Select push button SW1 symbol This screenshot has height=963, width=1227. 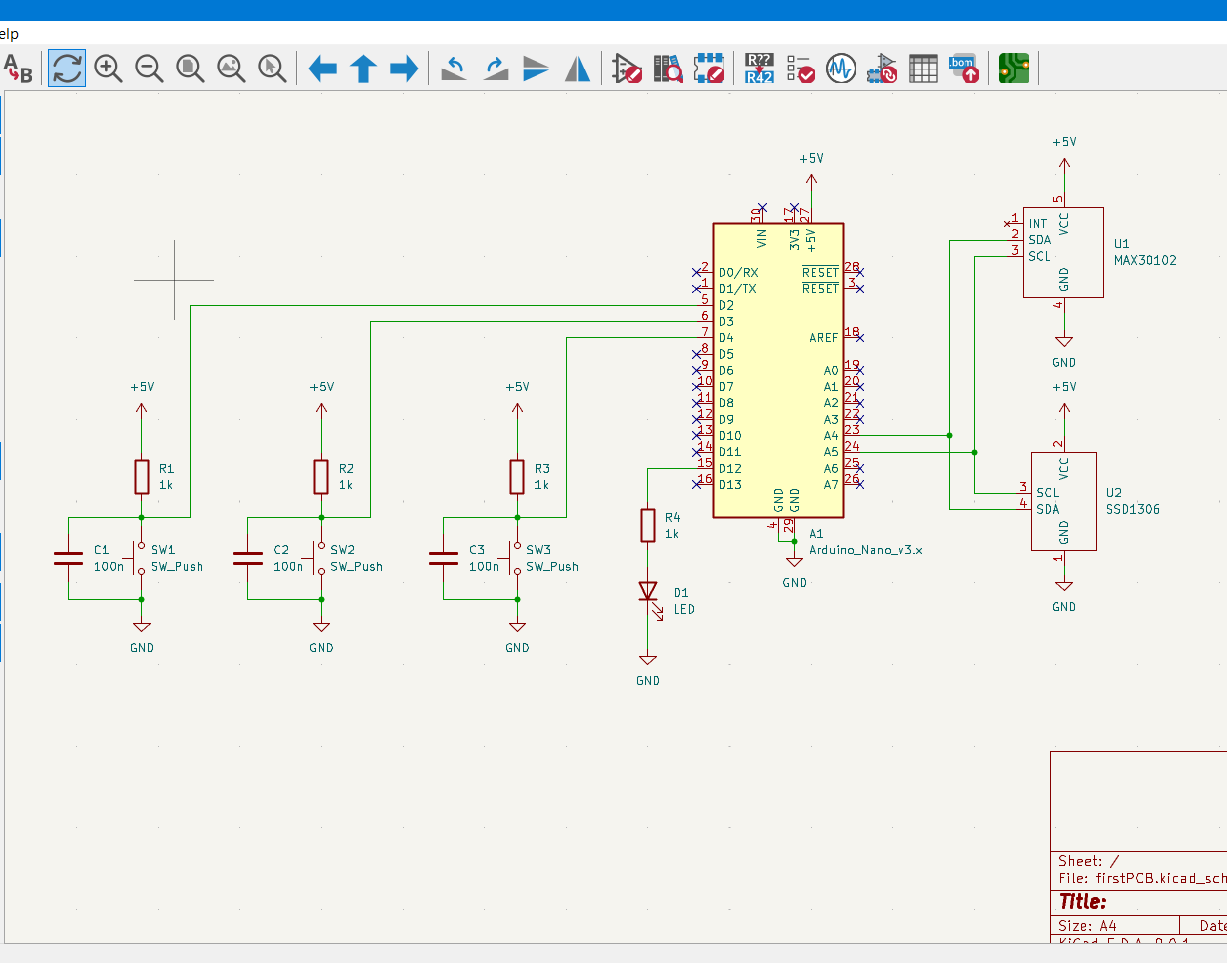point(138,558)
